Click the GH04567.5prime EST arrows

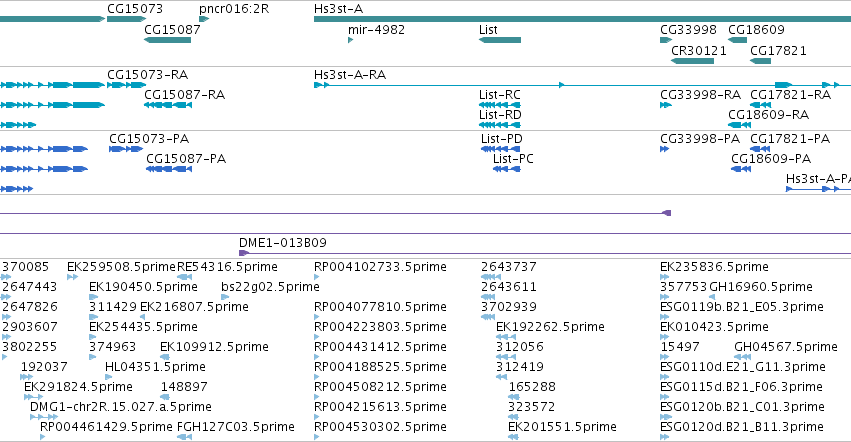pos(742,357)
